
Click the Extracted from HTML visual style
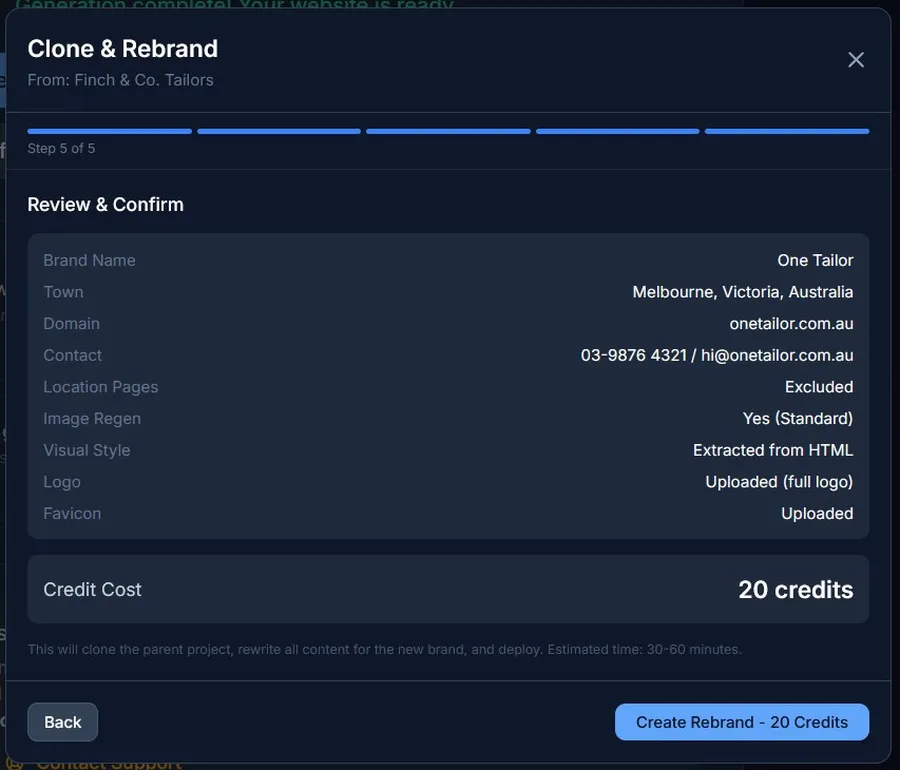(x=773, y=450)
